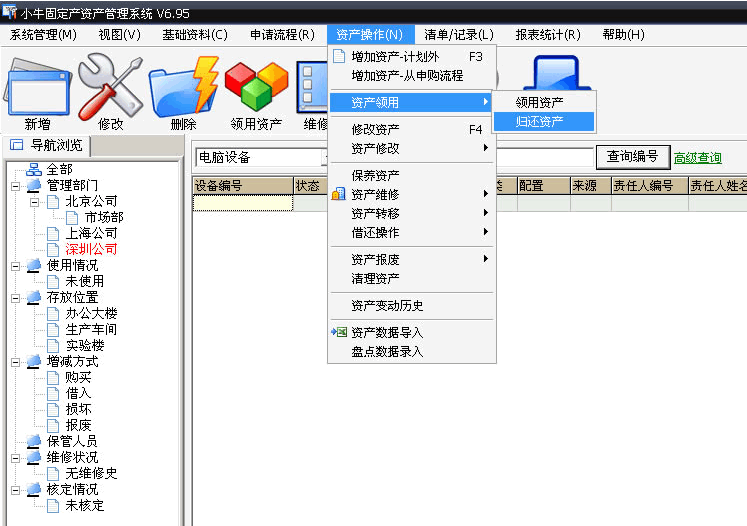The image size is (747, 526).
Task: Click the 管理部门 folder icon
Action: 34,185
